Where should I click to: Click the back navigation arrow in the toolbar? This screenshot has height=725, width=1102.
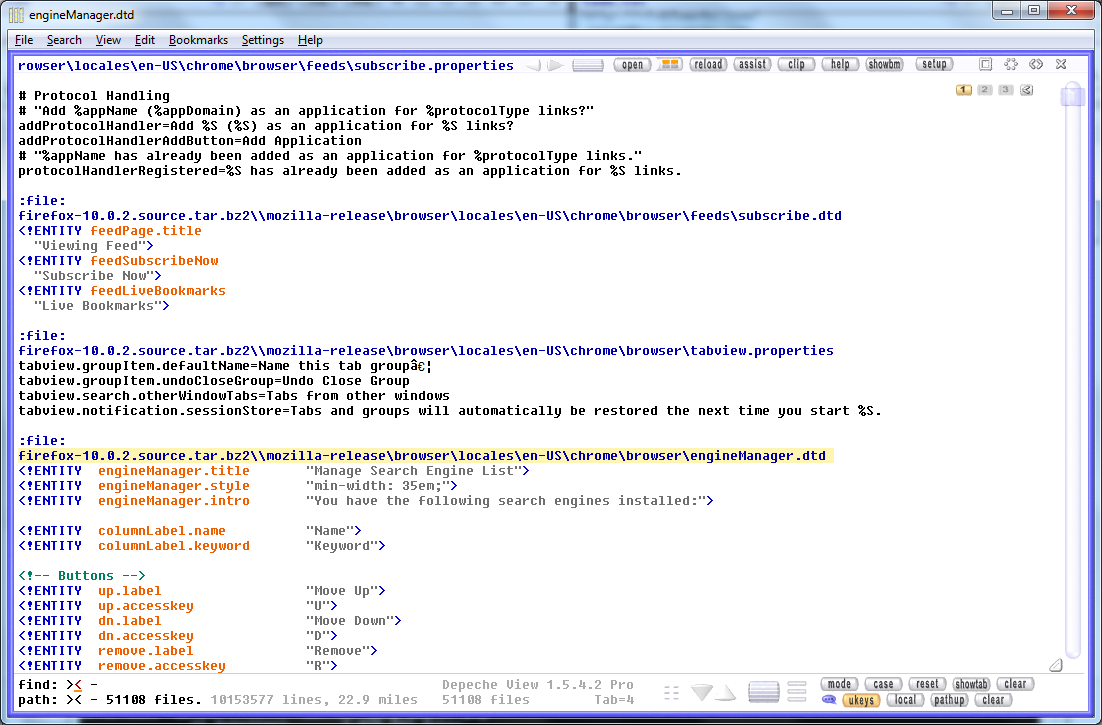pyautogui.click(x=534, y=65)
